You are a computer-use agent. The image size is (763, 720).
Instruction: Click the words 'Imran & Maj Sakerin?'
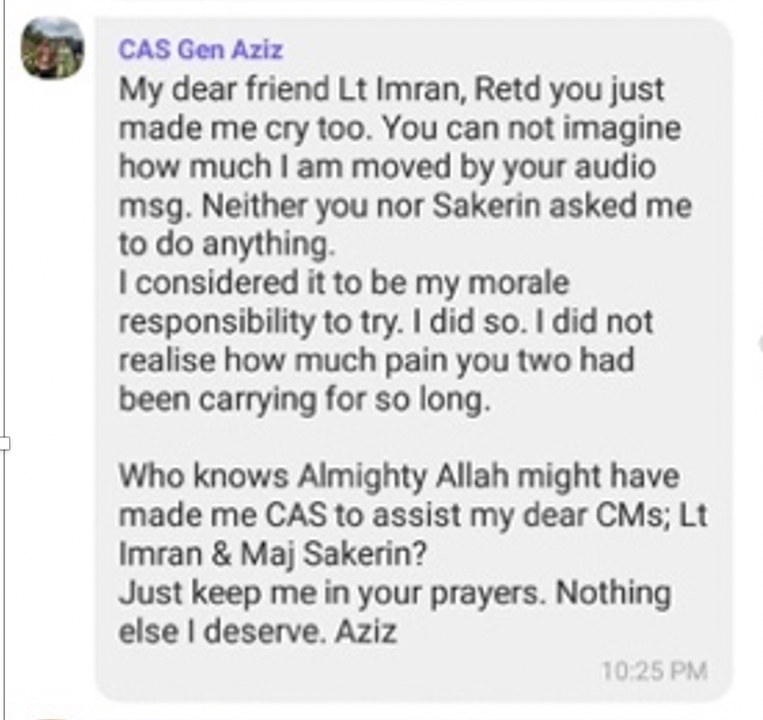point(272,554)
